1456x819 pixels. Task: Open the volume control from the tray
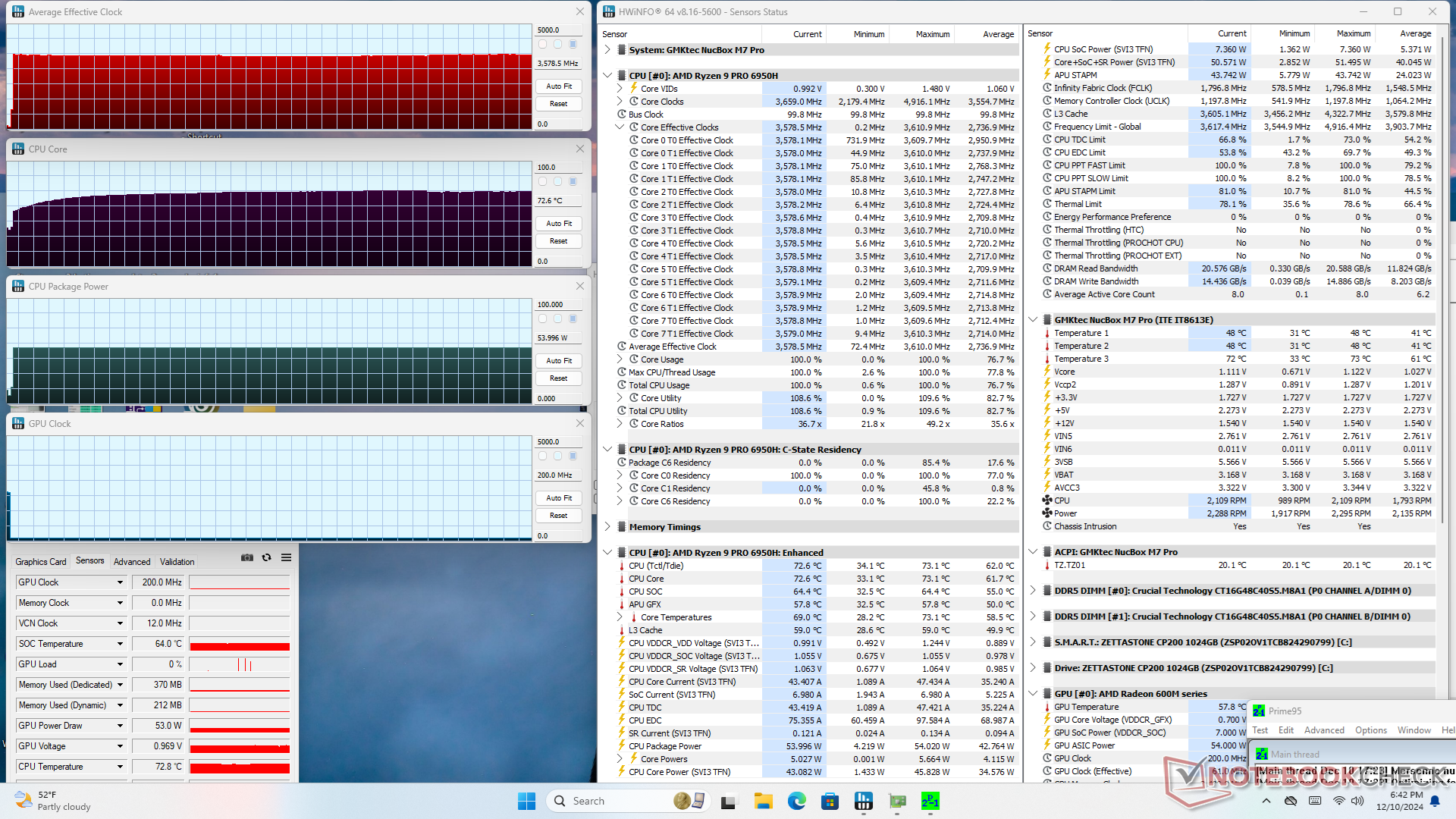pos(1357,801)
